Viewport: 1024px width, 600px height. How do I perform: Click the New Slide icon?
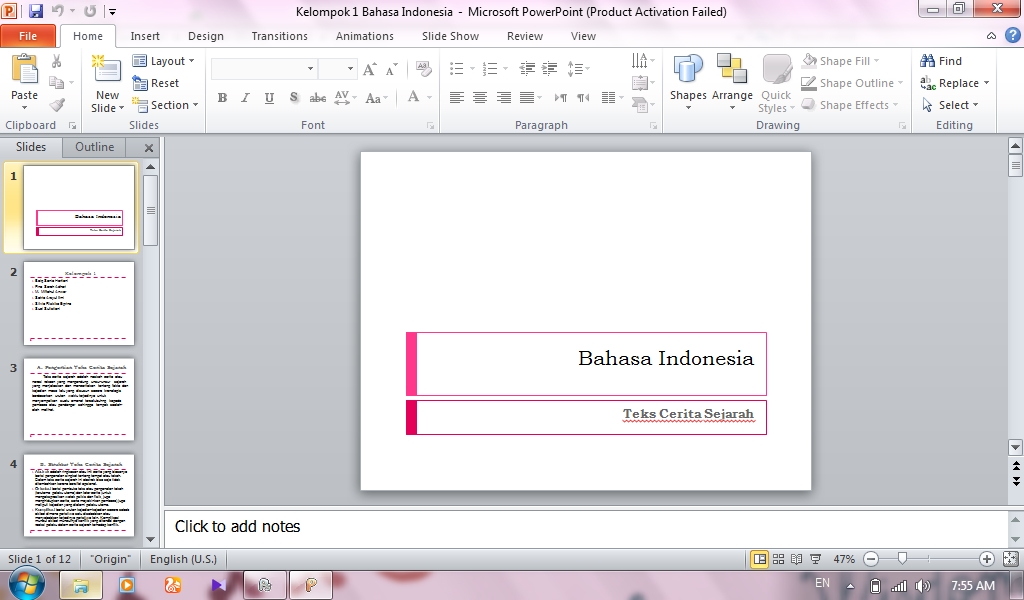click(x=106, y=70)
